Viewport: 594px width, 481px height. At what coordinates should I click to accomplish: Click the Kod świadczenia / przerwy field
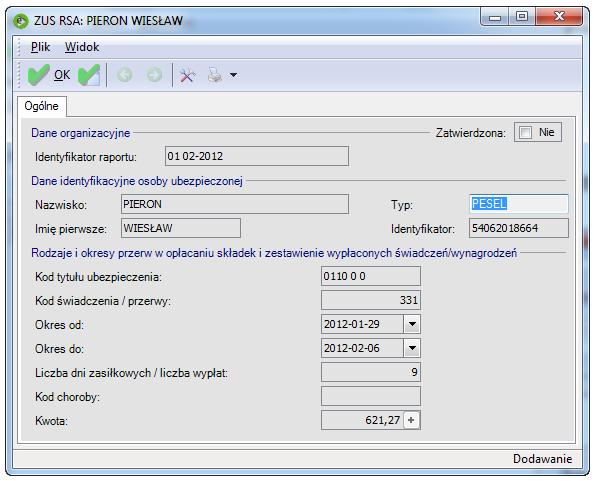coord(371,300)
